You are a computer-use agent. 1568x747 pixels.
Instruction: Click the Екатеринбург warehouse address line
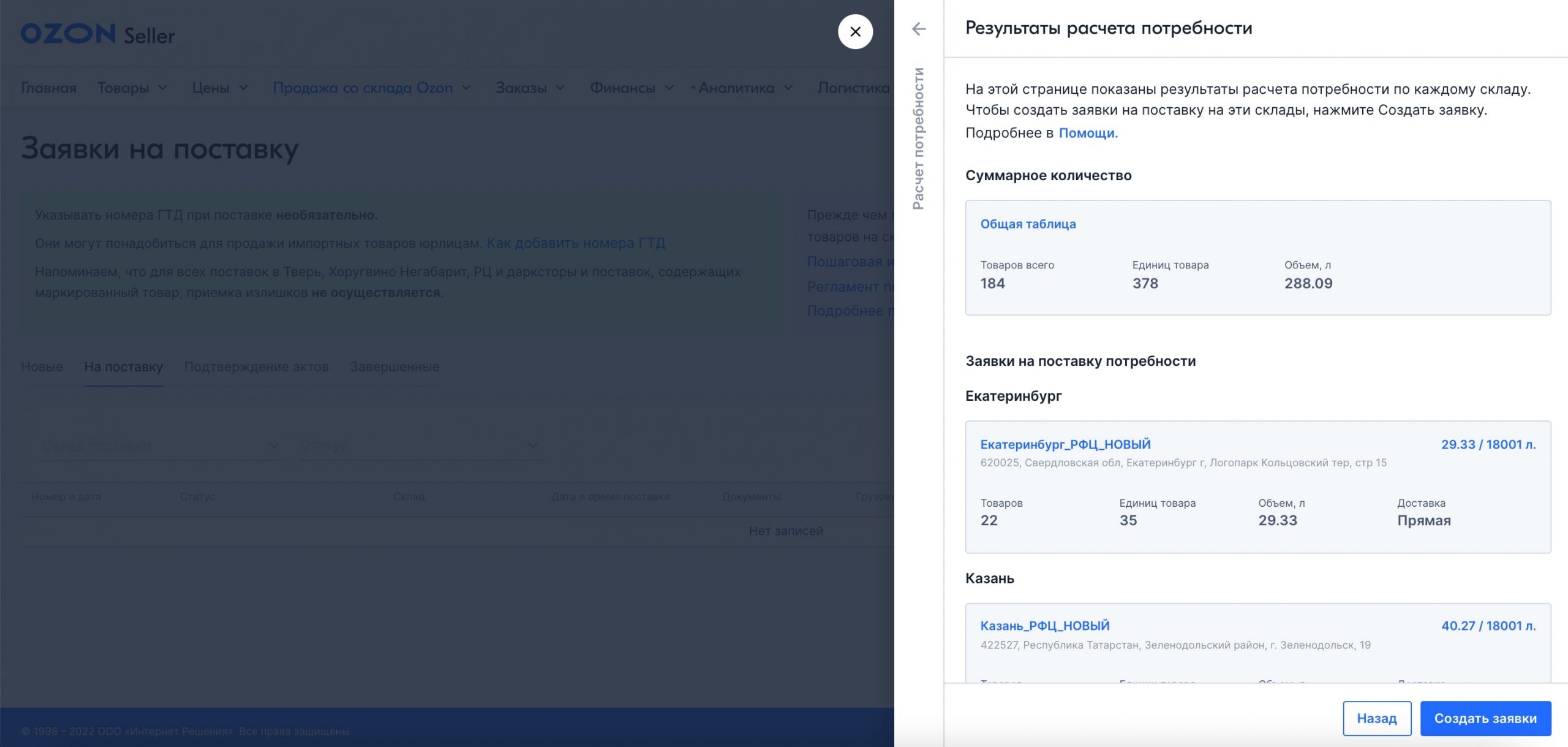tap(1183, 463)
